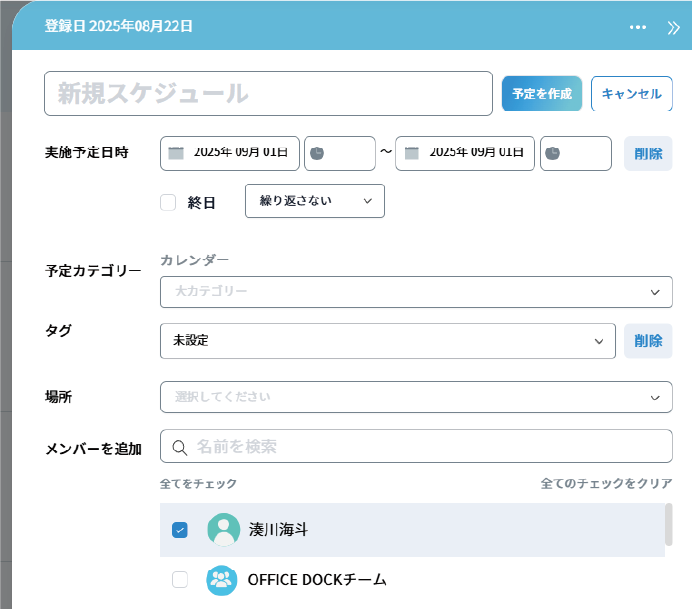
Task: Collapse panel with double chevron icon
Action: coord(673,27)
